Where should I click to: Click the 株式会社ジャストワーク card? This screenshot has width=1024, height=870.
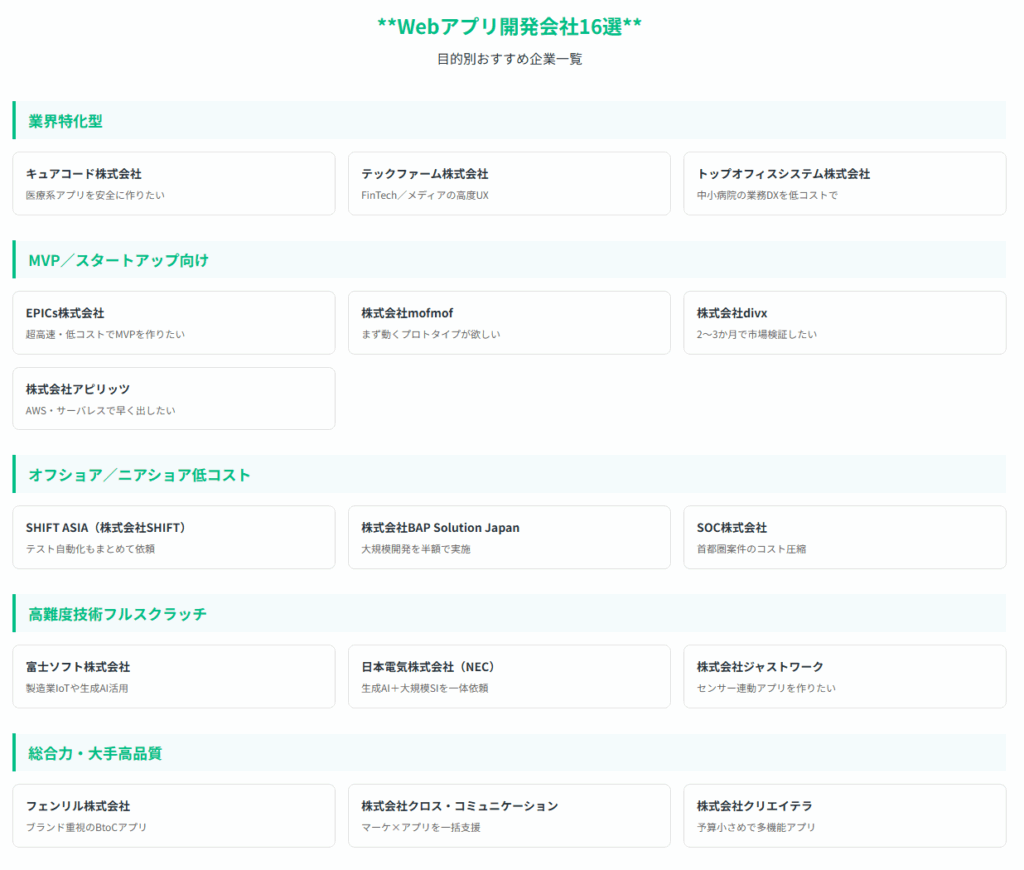(844, 677)
